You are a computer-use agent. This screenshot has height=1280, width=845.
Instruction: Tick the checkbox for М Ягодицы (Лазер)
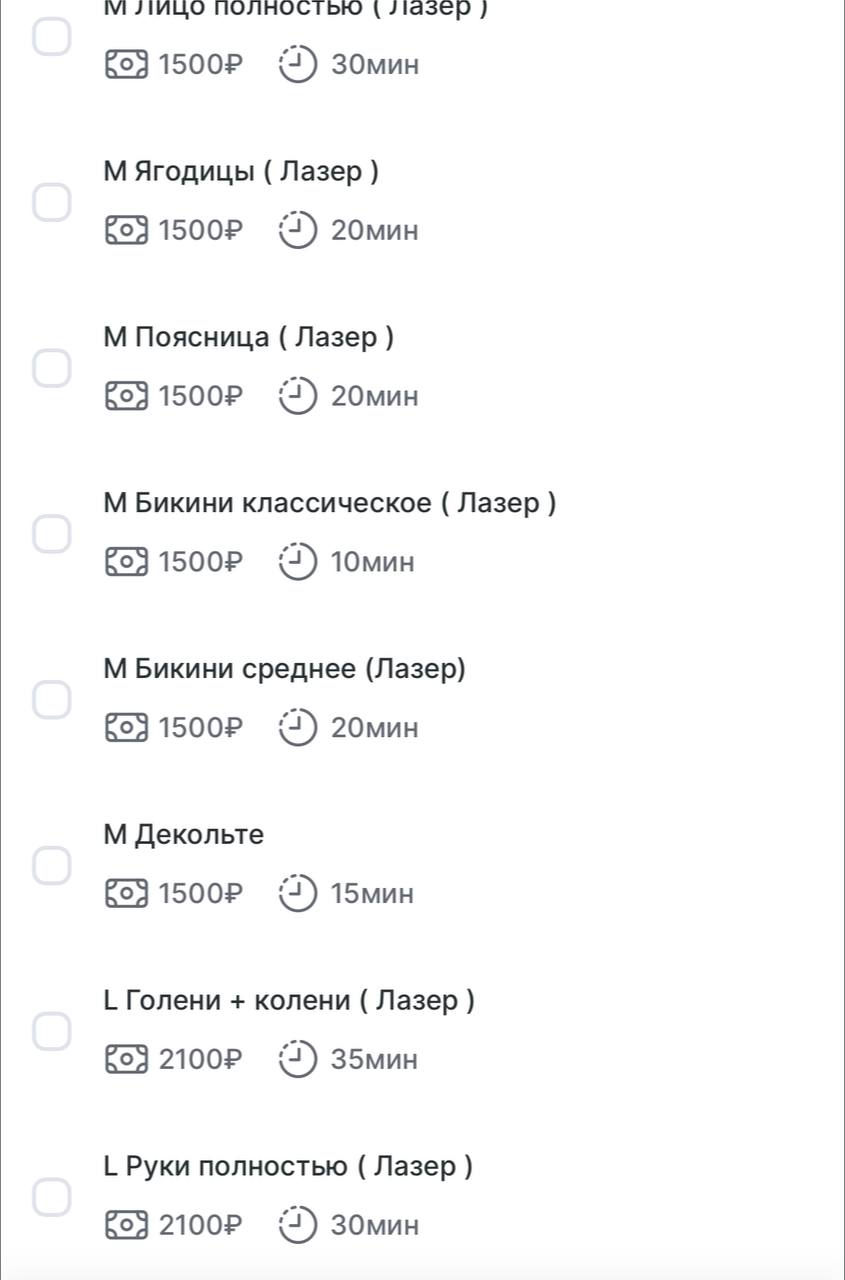(52, 202)
